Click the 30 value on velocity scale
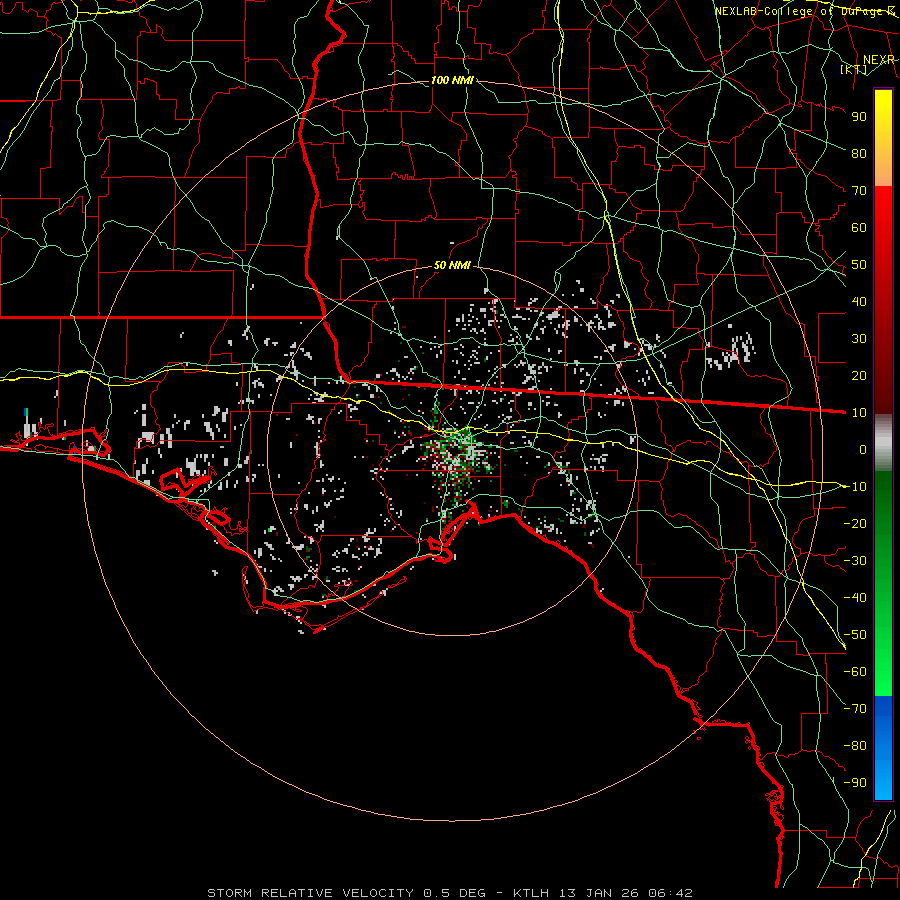 click(x=859, y=339)
